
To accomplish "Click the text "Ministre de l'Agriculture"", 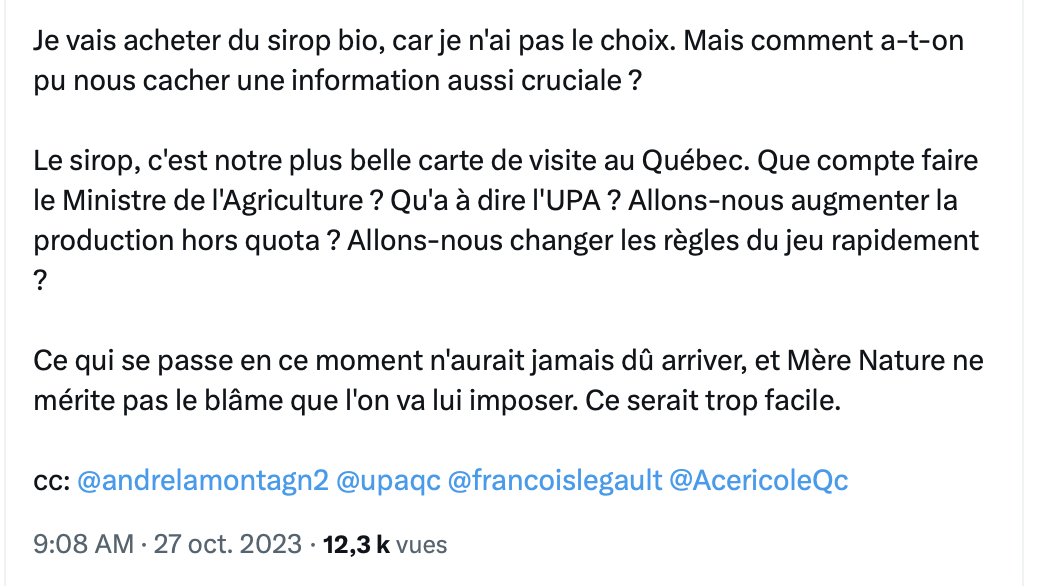I will coord(213,201).
